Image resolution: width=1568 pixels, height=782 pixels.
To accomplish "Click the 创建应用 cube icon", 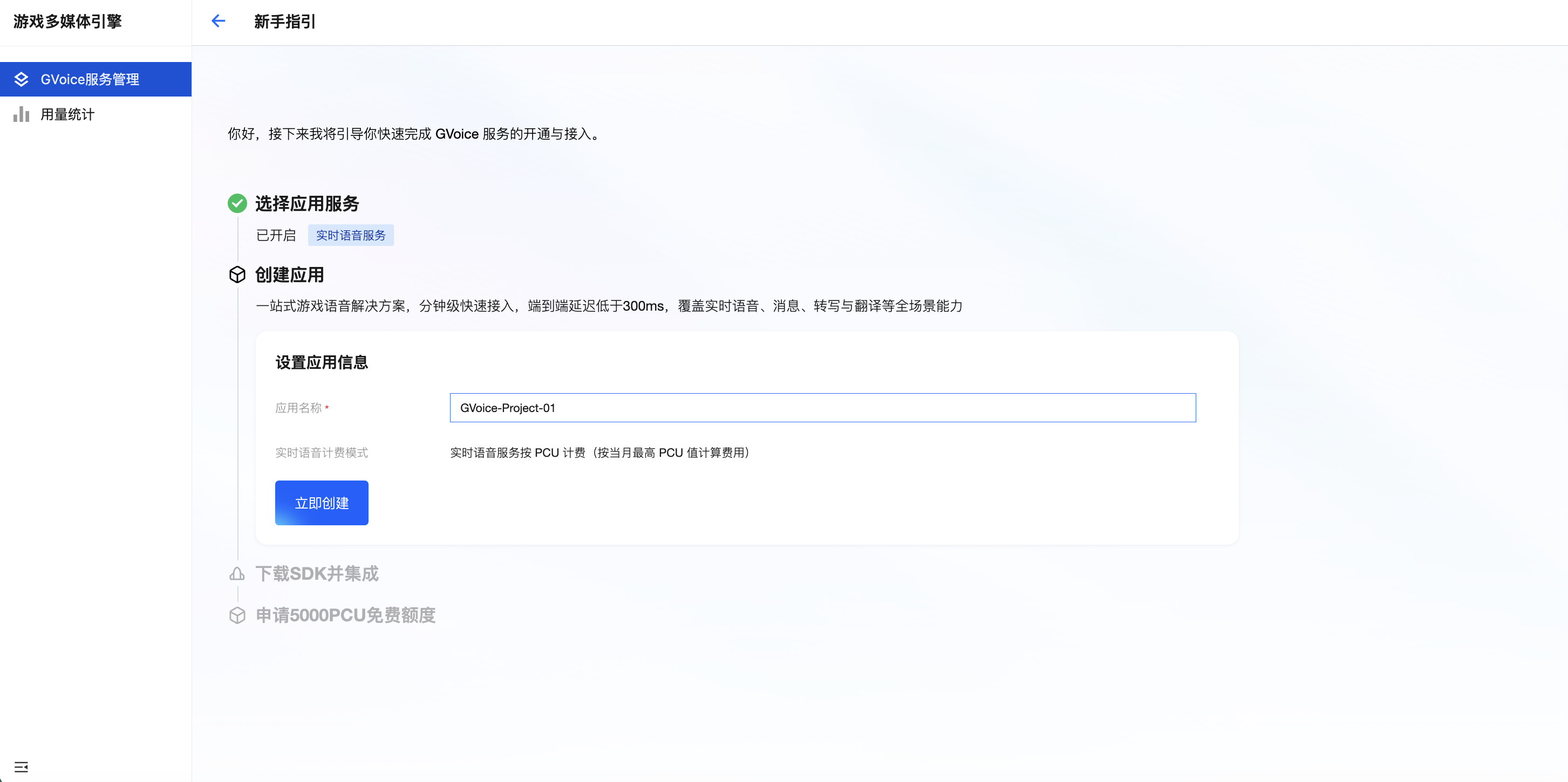I will (237, 275).
